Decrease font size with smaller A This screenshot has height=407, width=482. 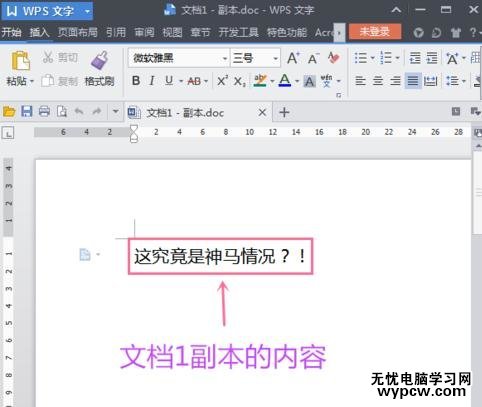pyautogui.click(x=313, y=59)
